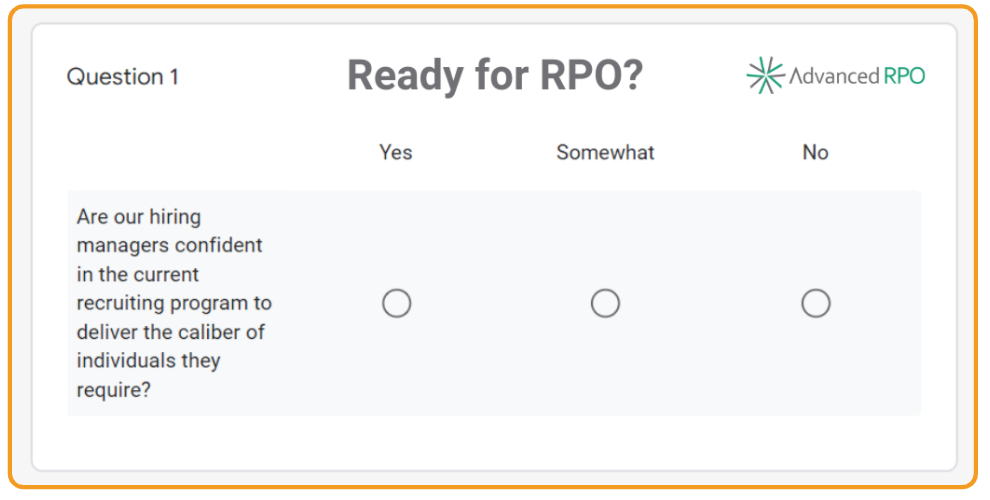Image resolution: width=990 pixels, height=500 pixels.
Task: Click the Somewhat column header
Action: [605, 152]
